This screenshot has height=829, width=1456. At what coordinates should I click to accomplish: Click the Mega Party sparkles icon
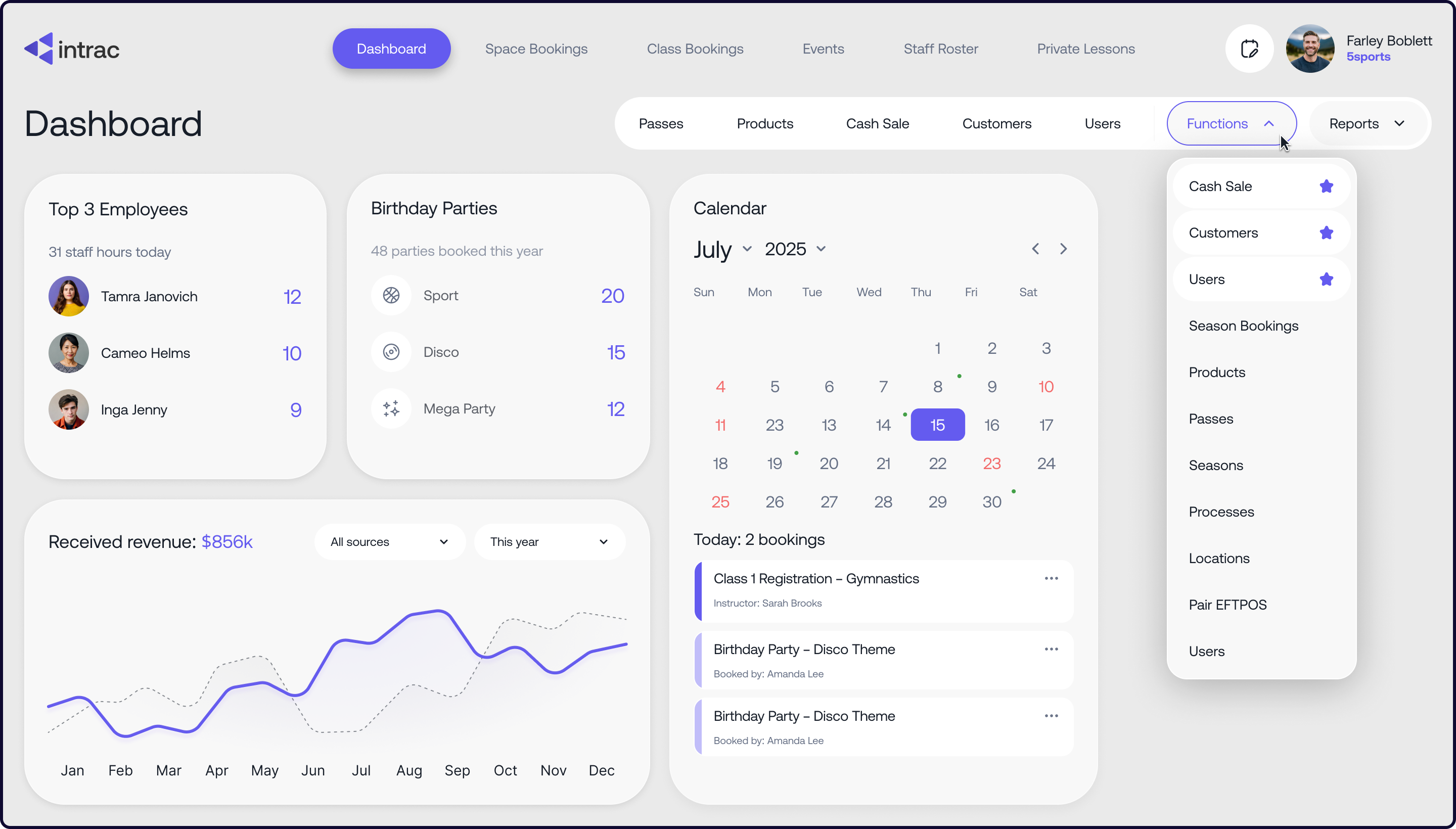point(391,409)
